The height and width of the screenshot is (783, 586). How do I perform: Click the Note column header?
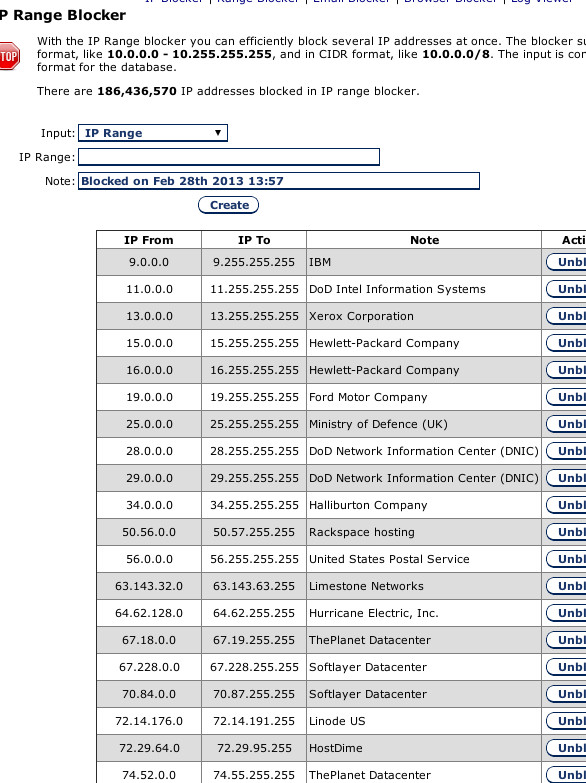424,240
